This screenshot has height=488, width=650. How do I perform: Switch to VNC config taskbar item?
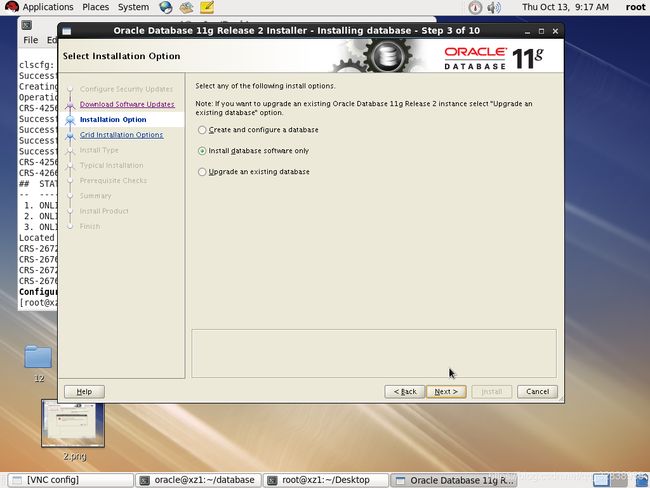coord(70,480)
